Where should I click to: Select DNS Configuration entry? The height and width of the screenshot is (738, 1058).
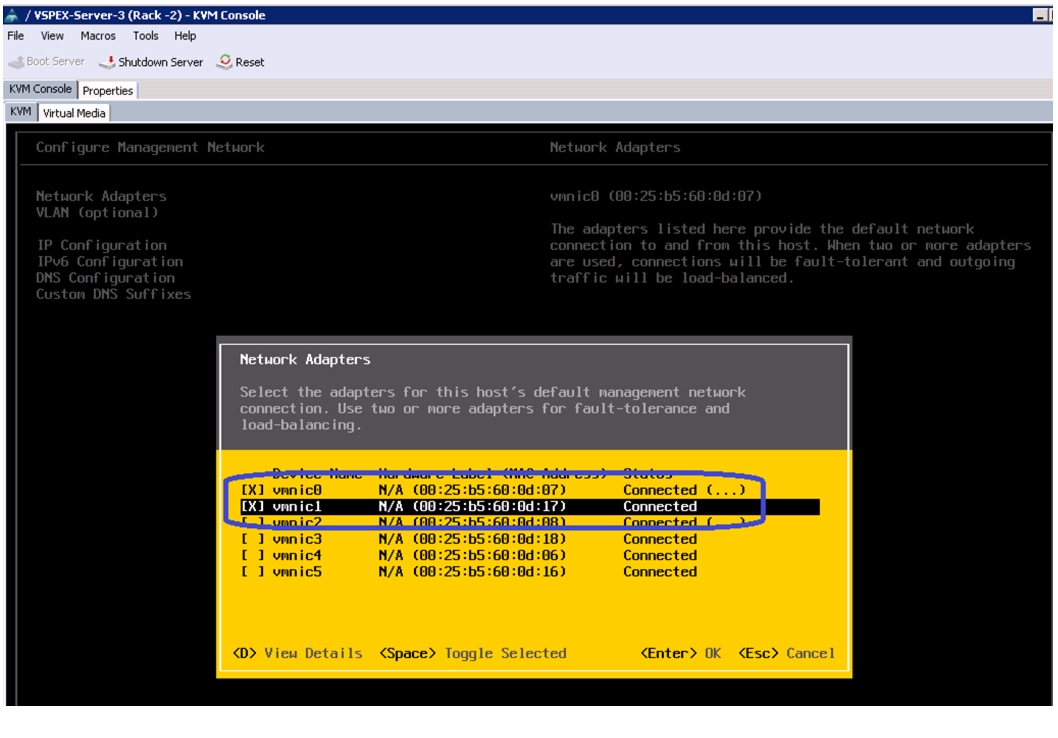coord(105,277)
